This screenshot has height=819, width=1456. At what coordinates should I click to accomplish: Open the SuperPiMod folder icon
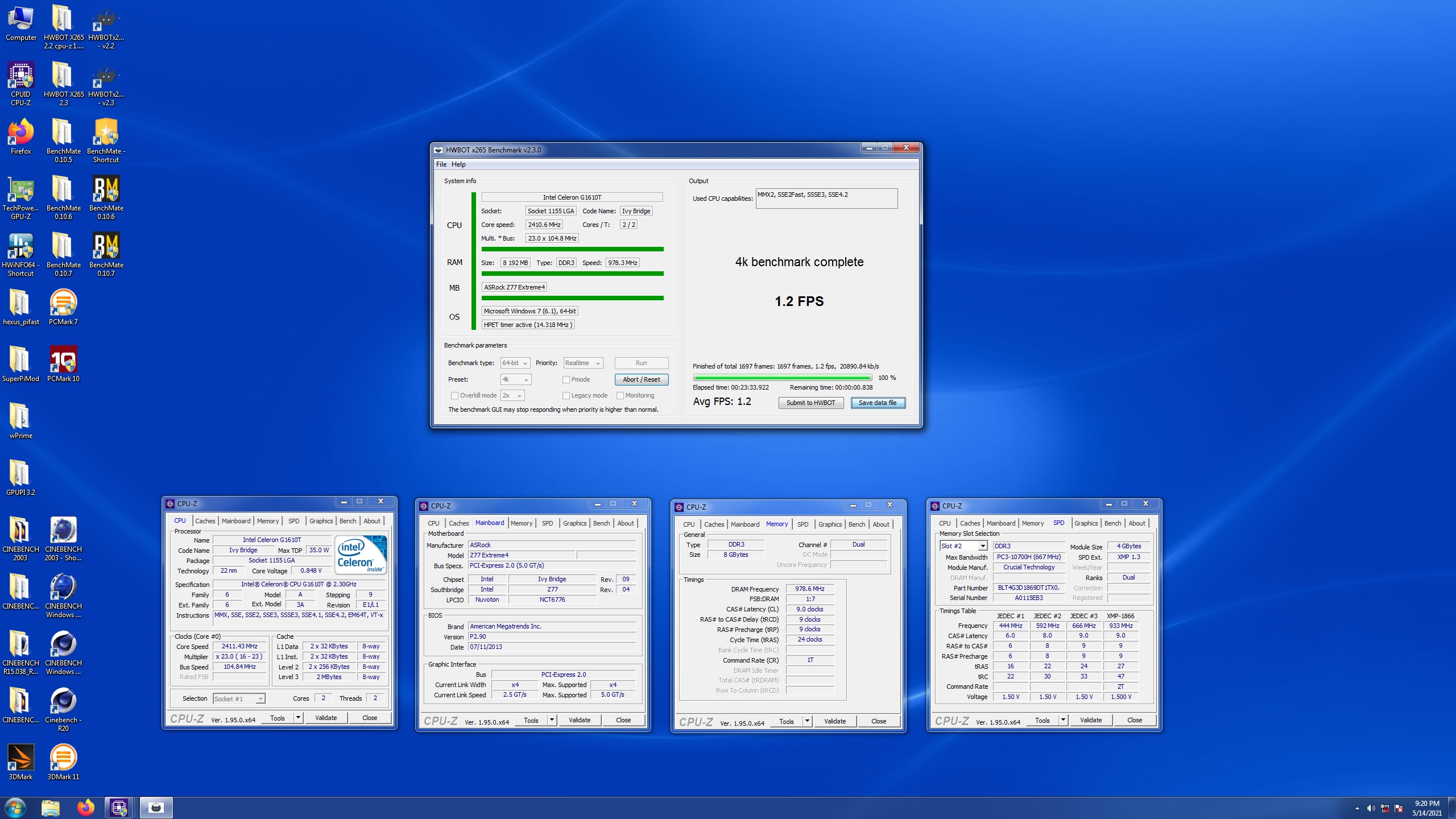pyautogui.click(x=21, y=364)
